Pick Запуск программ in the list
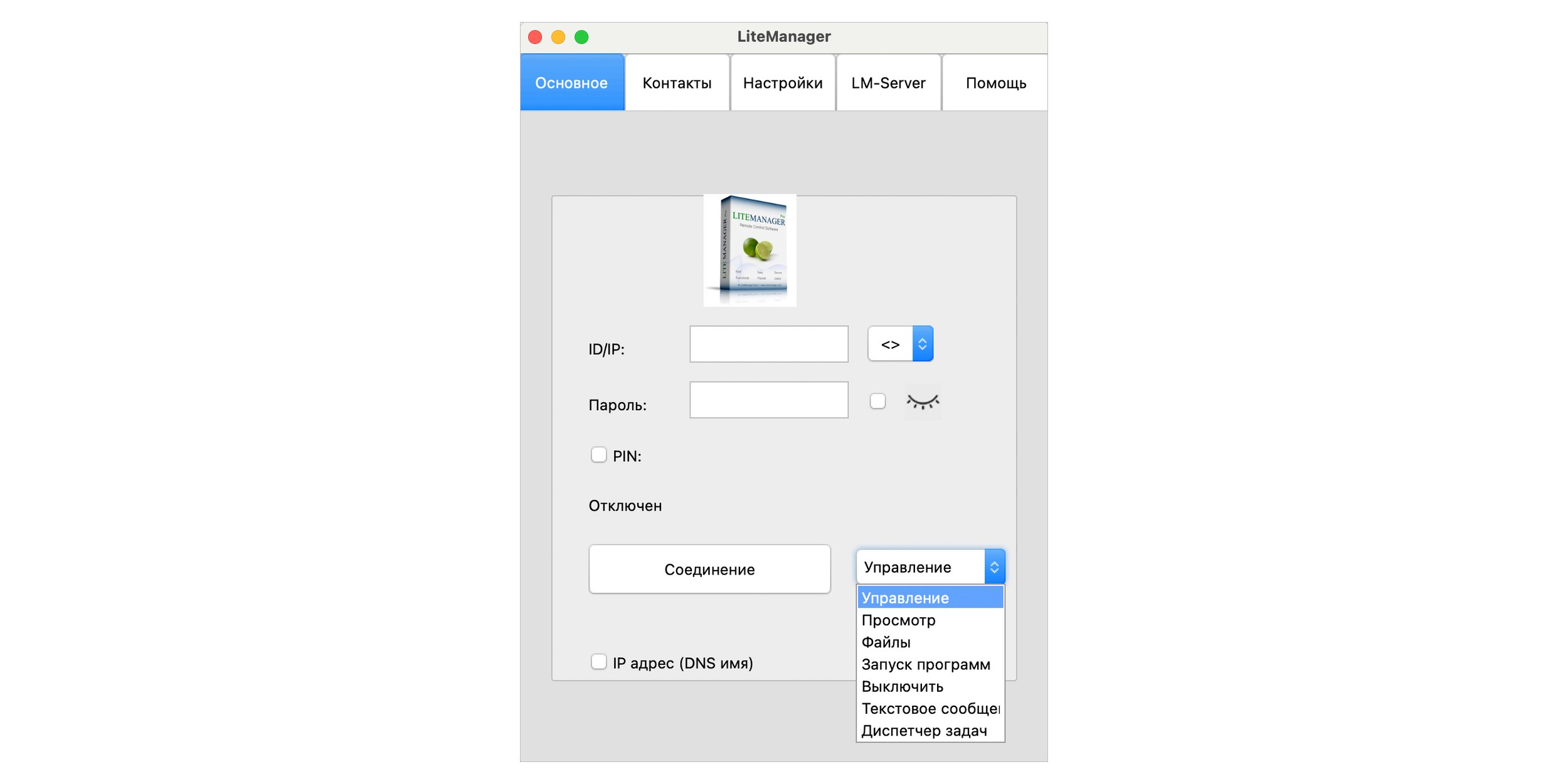The height and width of the screenshot is (784, 1568). click(x=931, y=664)
